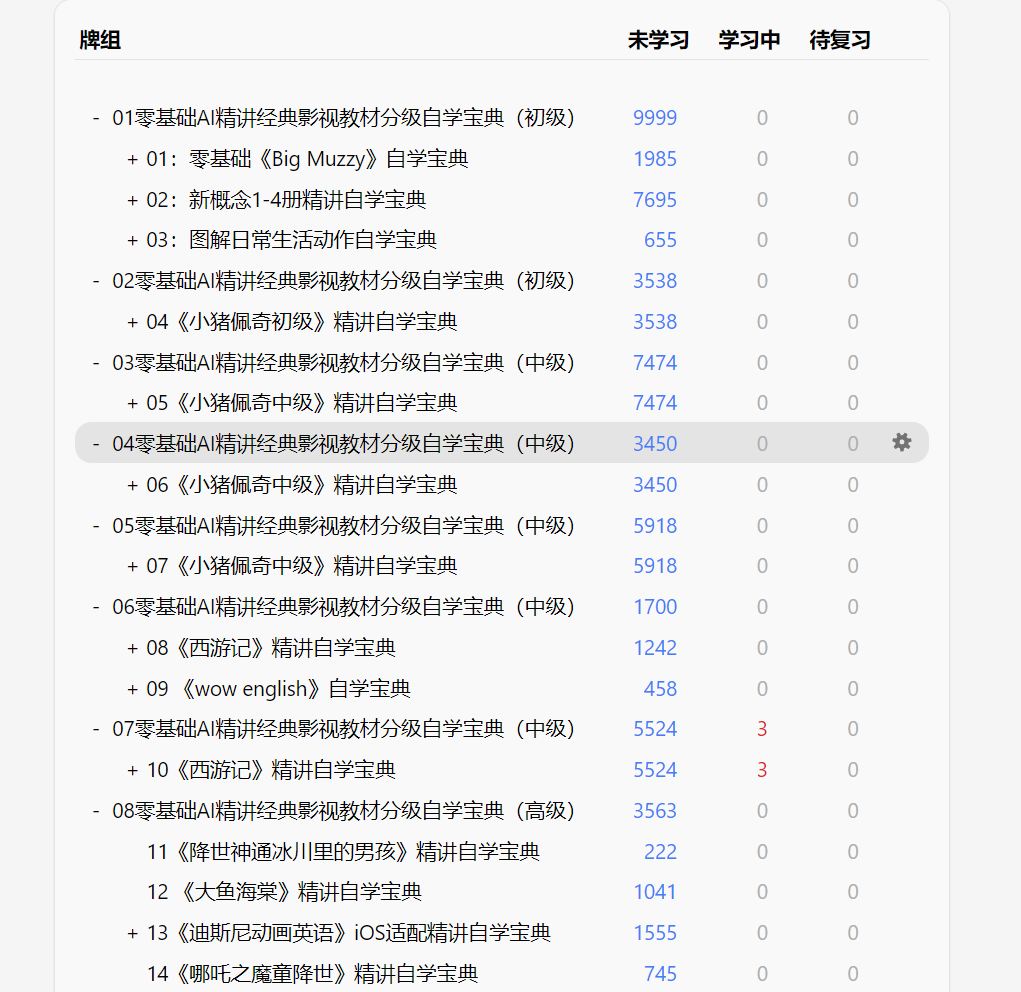Open deck 10《西游记》精讲自学宝典

271,770
